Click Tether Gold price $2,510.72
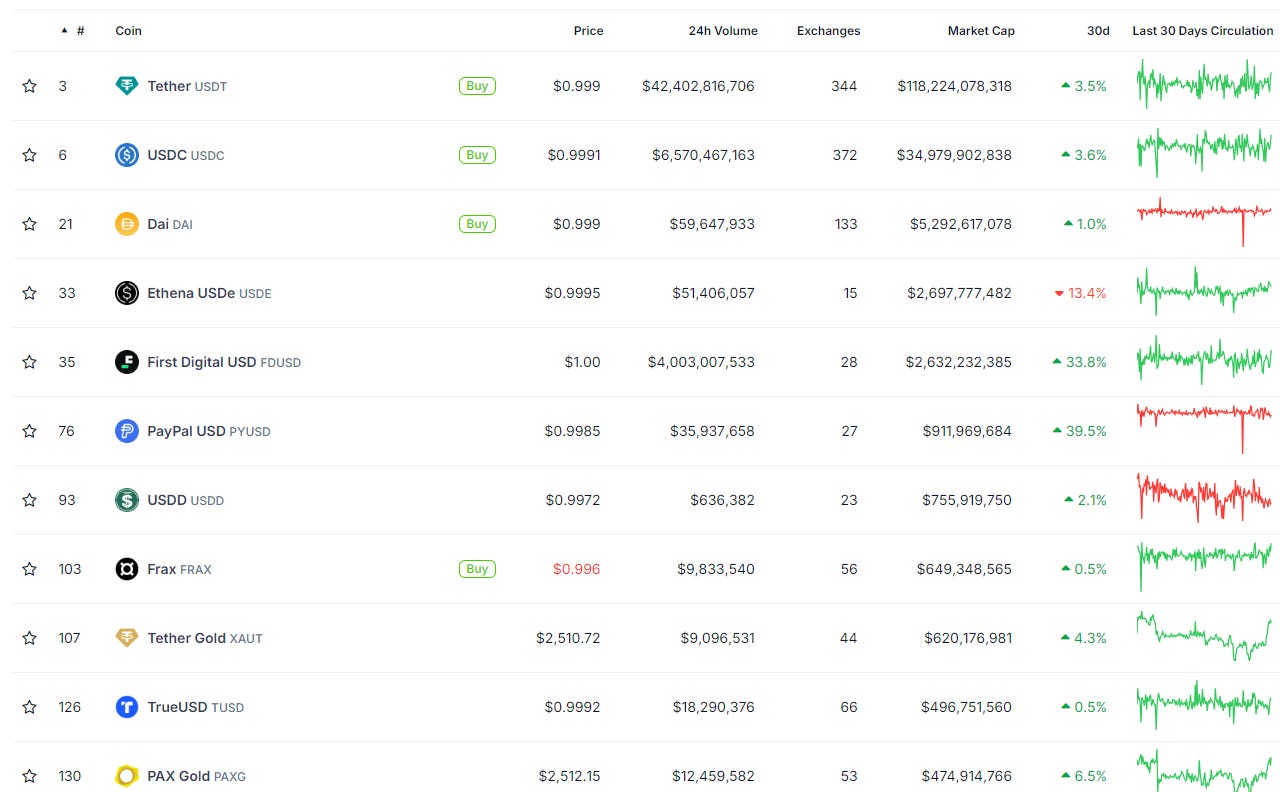Image resolution: width=1280 pixels, height=792 pixels. click(x=568, y=638)
